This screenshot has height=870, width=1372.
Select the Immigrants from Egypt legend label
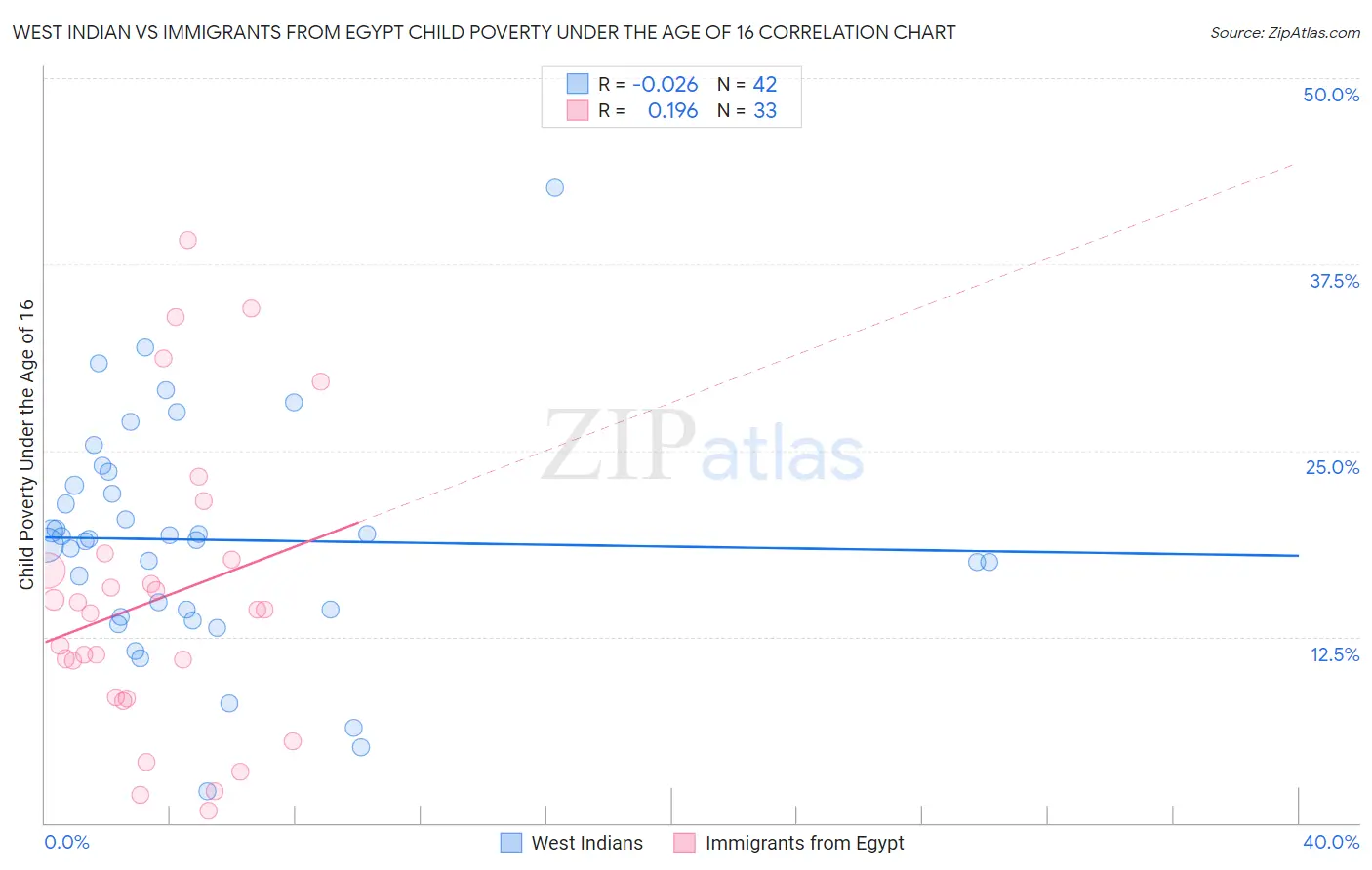(805, 843)
